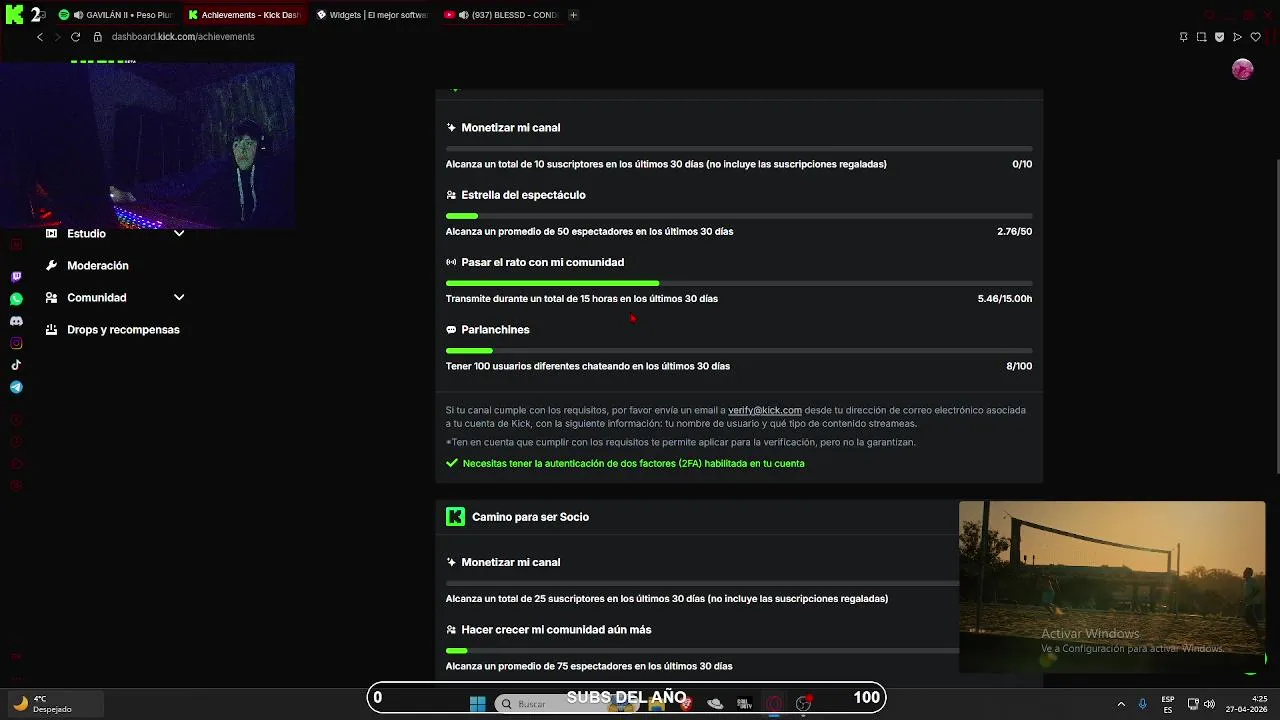Click the Pasar el rato con mi comunidad heading
Screen dimensions: 1280x720
pyautogui.click(x=542, y=262)
